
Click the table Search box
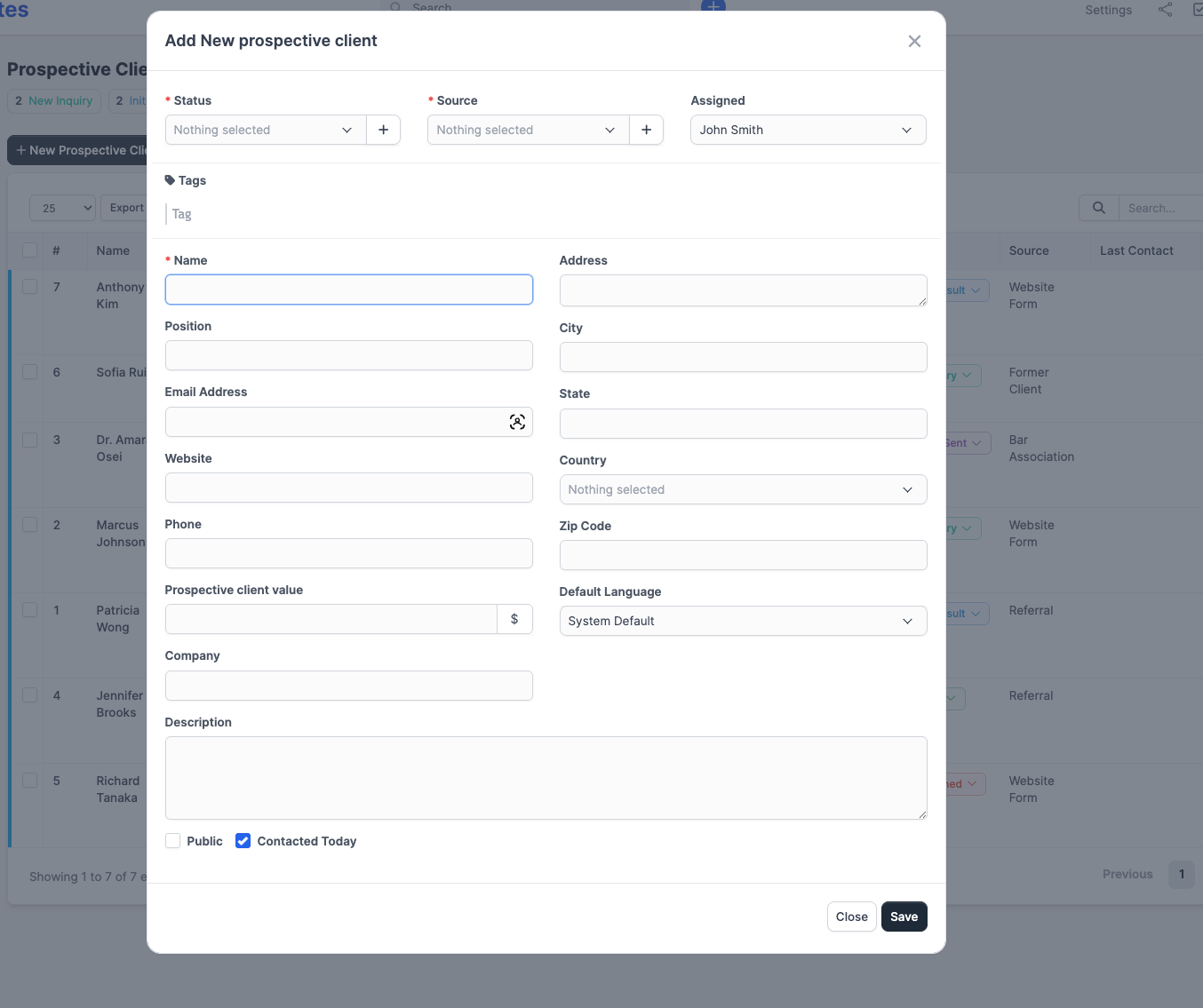point(1160,208)
